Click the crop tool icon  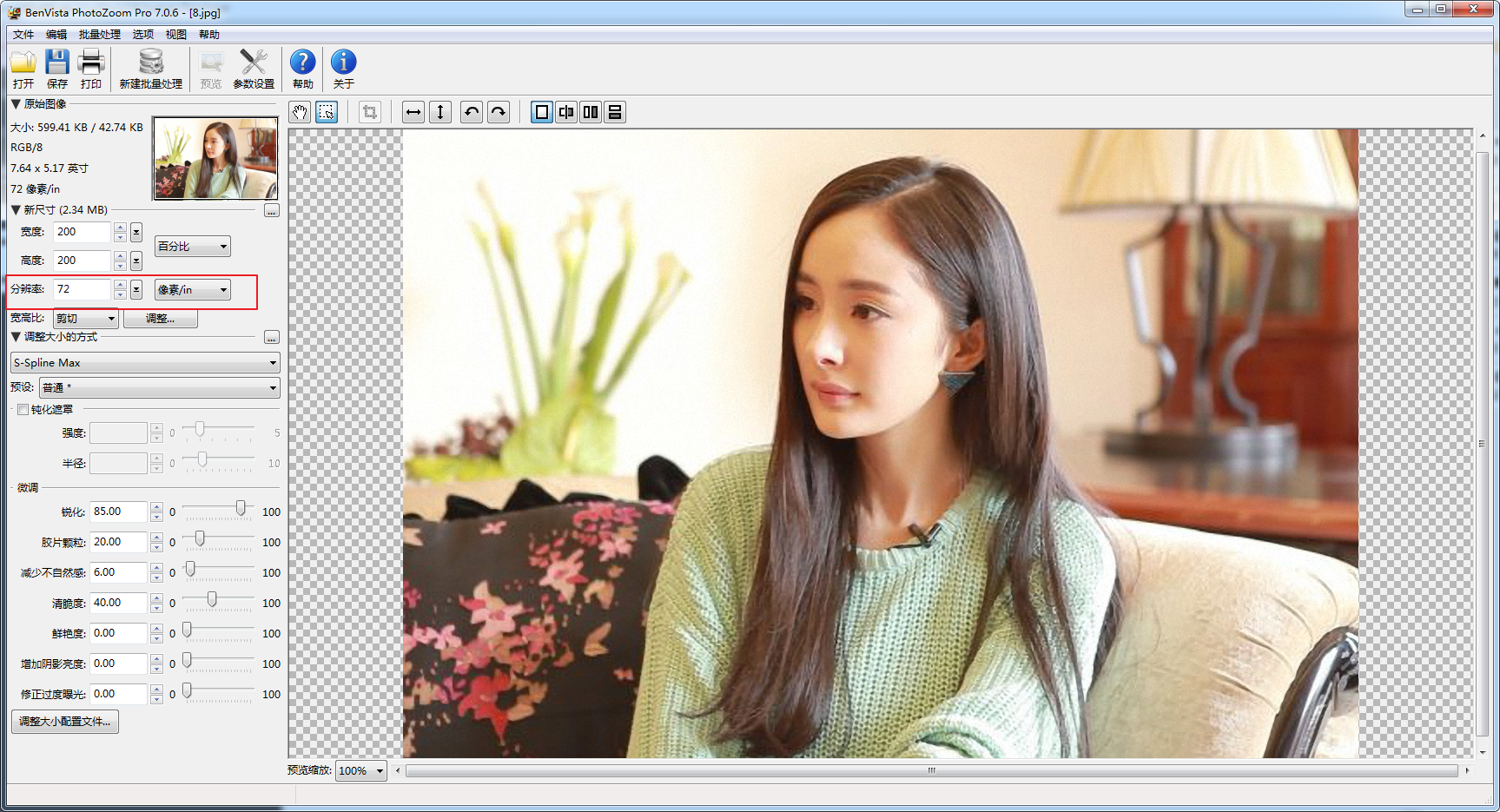pos(370,112)
